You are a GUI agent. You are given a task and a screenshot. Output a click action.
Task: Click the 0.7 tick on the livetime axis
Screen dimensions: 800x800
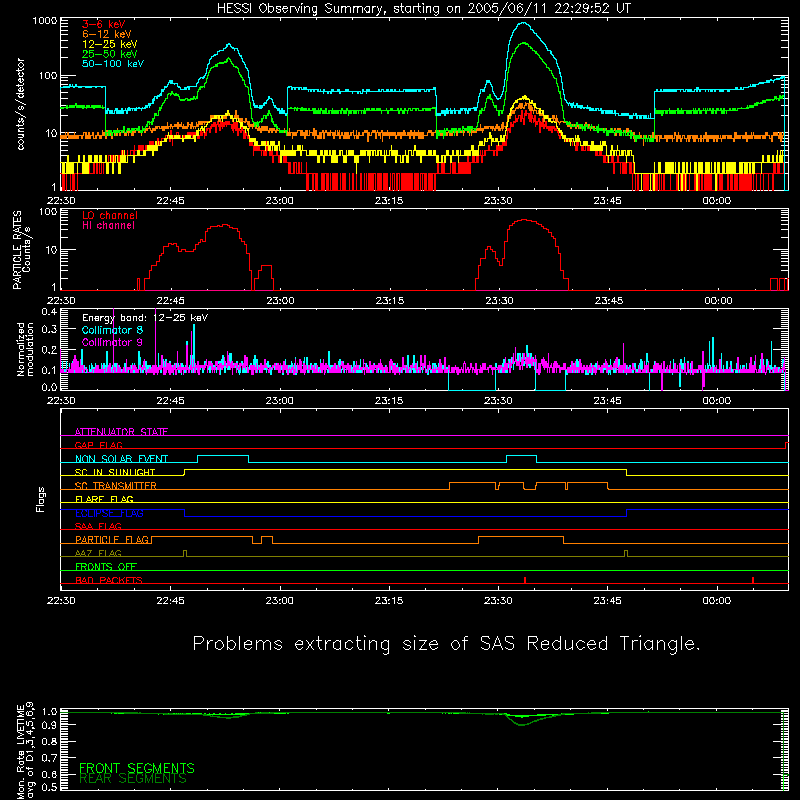(49, 758)
